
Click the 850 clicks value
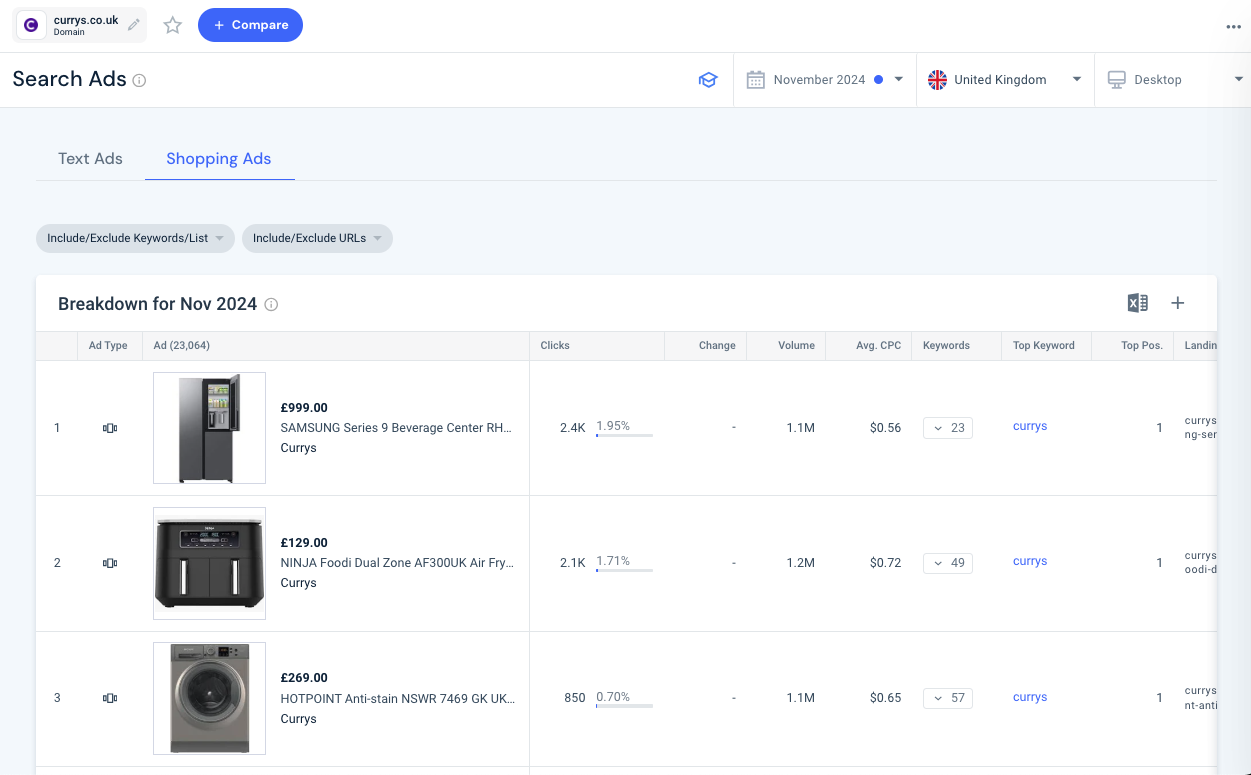(x=575, y=698)
